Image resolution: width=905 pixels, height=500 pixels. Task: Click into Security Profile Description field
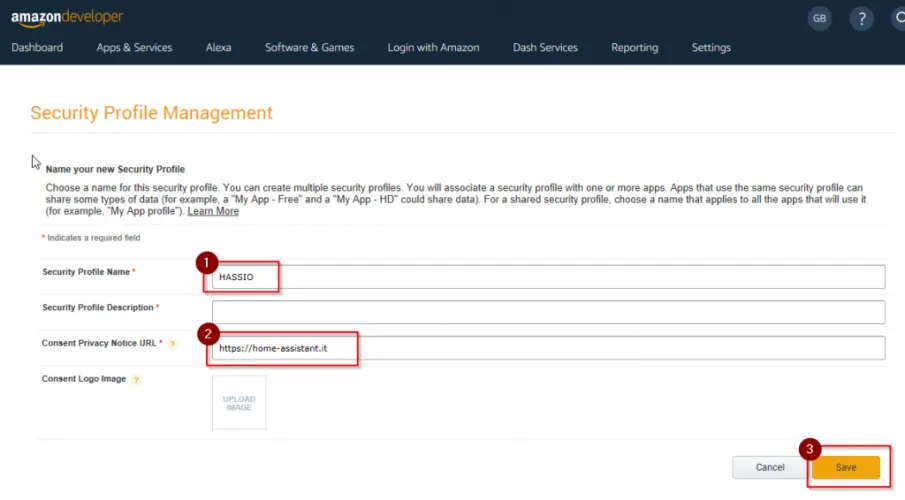click(548, 312)
